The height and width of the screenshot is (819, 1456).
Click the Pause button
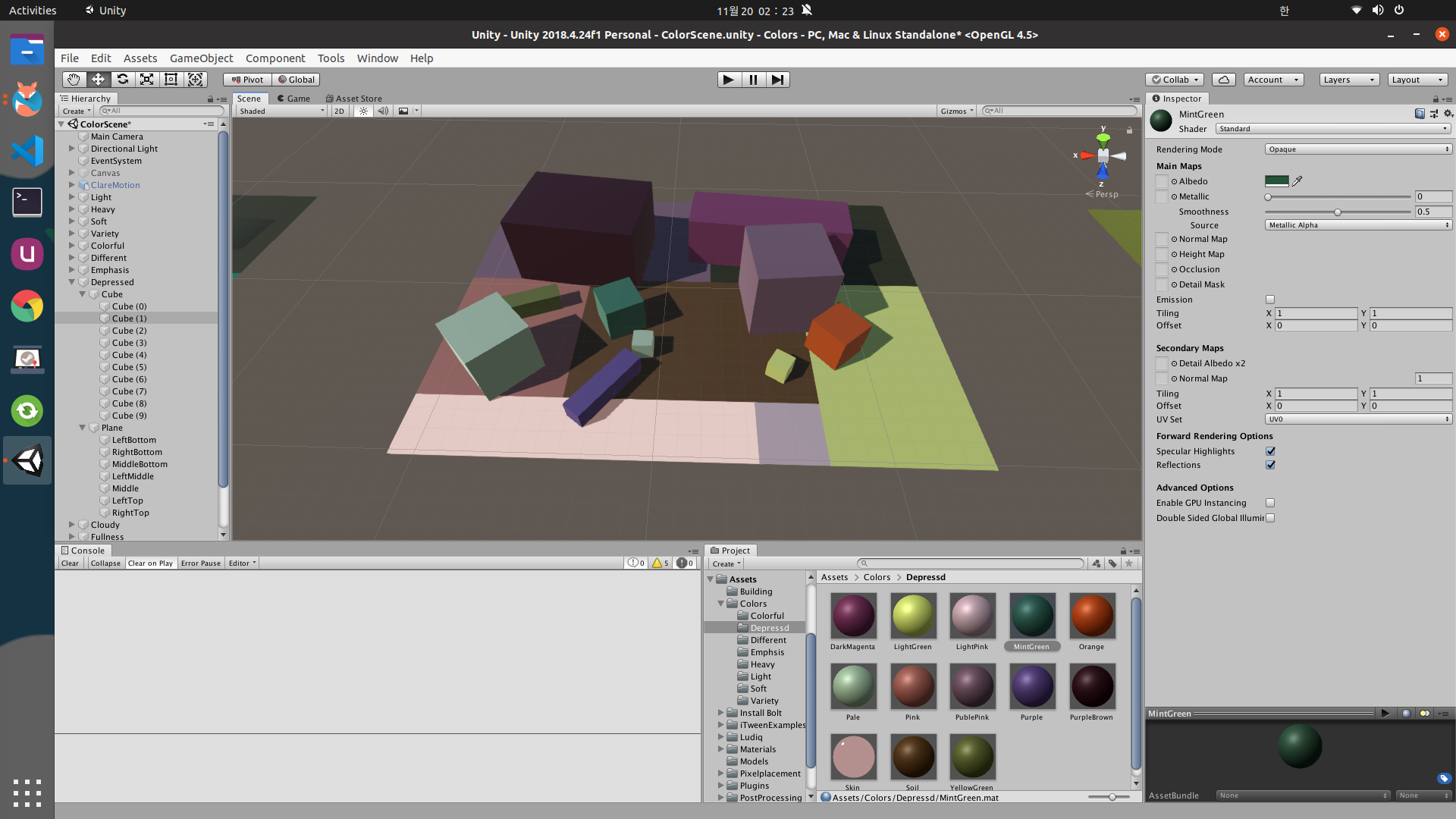(x=753, y=80)
